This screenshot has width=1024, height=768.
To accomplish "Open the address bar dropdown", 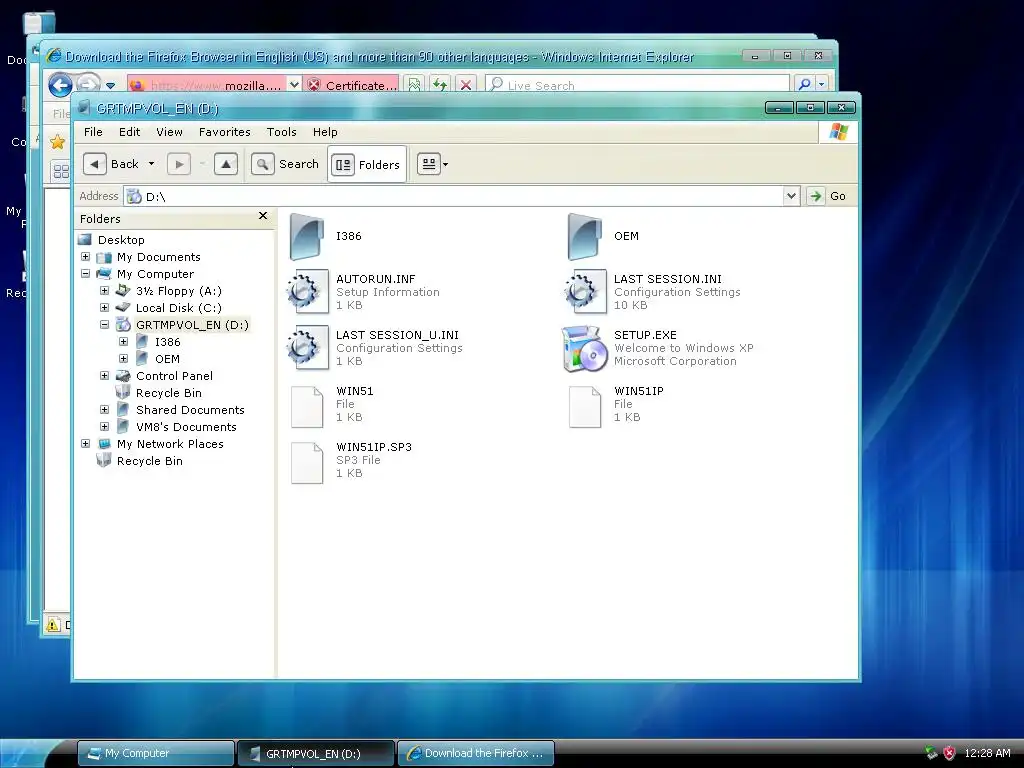I will point(791,196).
